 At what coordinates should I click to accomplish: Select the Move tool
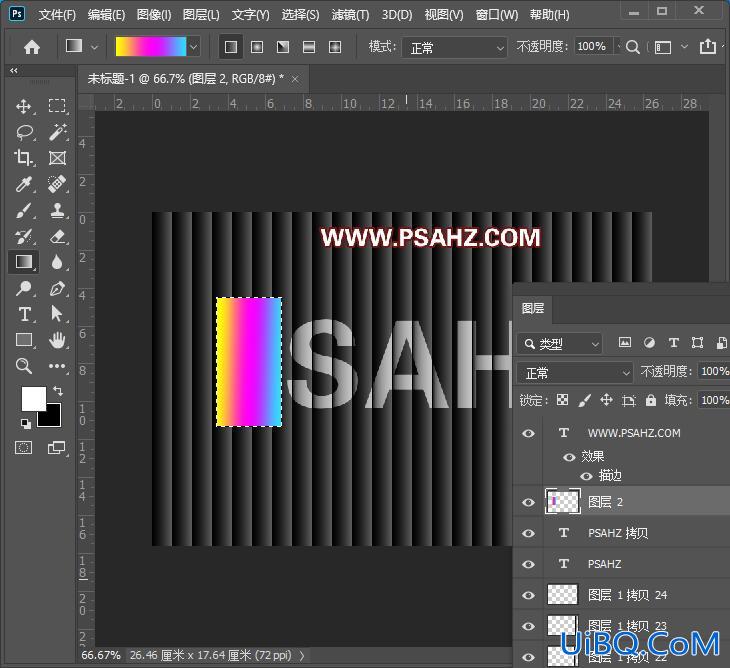23,106
